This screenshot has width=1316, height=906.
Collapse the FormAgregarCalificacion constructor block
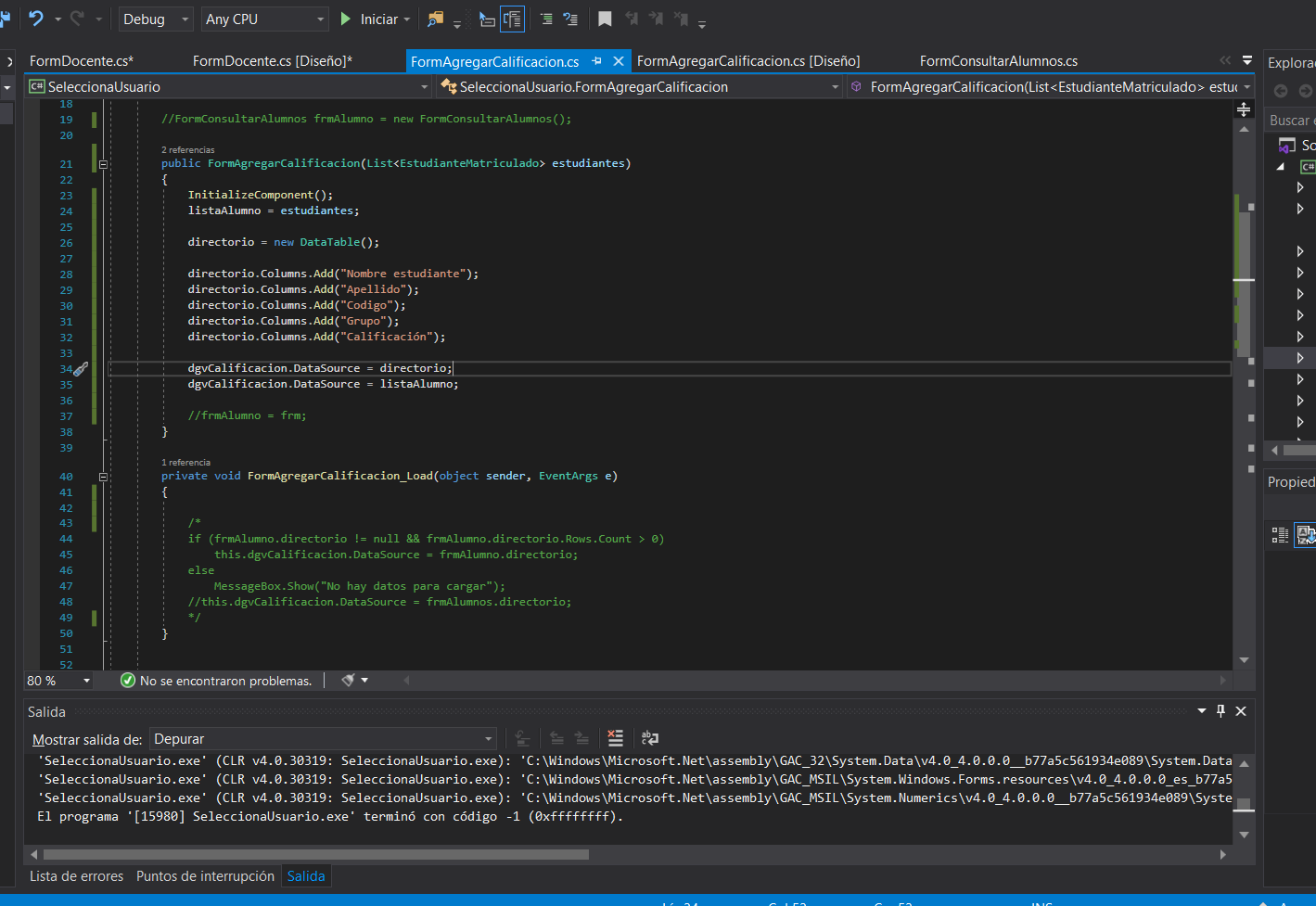pos(103,164)
